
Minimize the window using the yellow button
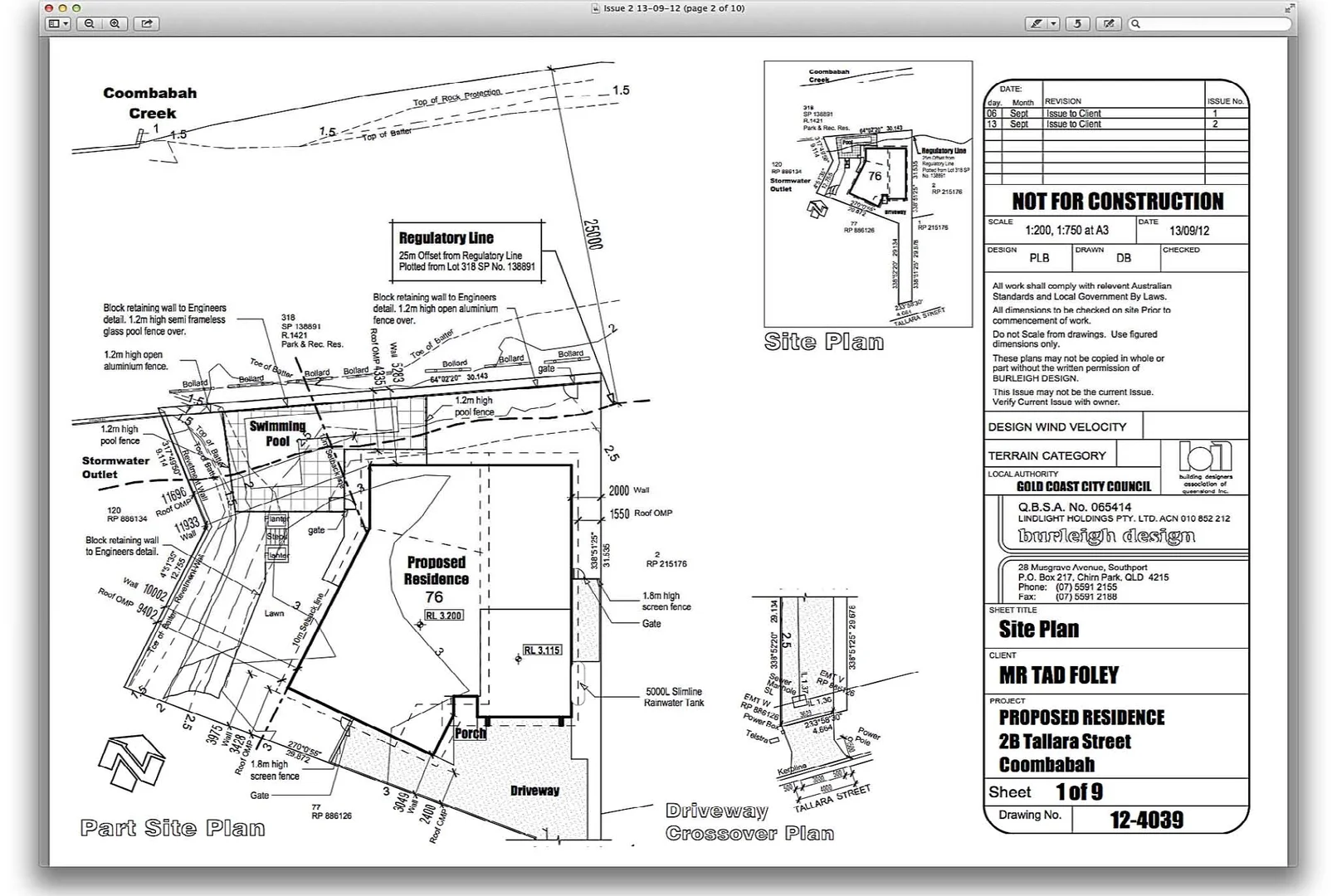point(63,8)
